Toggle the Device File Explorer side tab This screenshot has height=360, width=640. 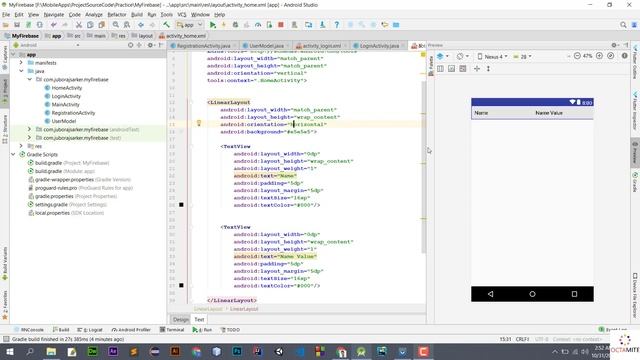tap(635, 296)
